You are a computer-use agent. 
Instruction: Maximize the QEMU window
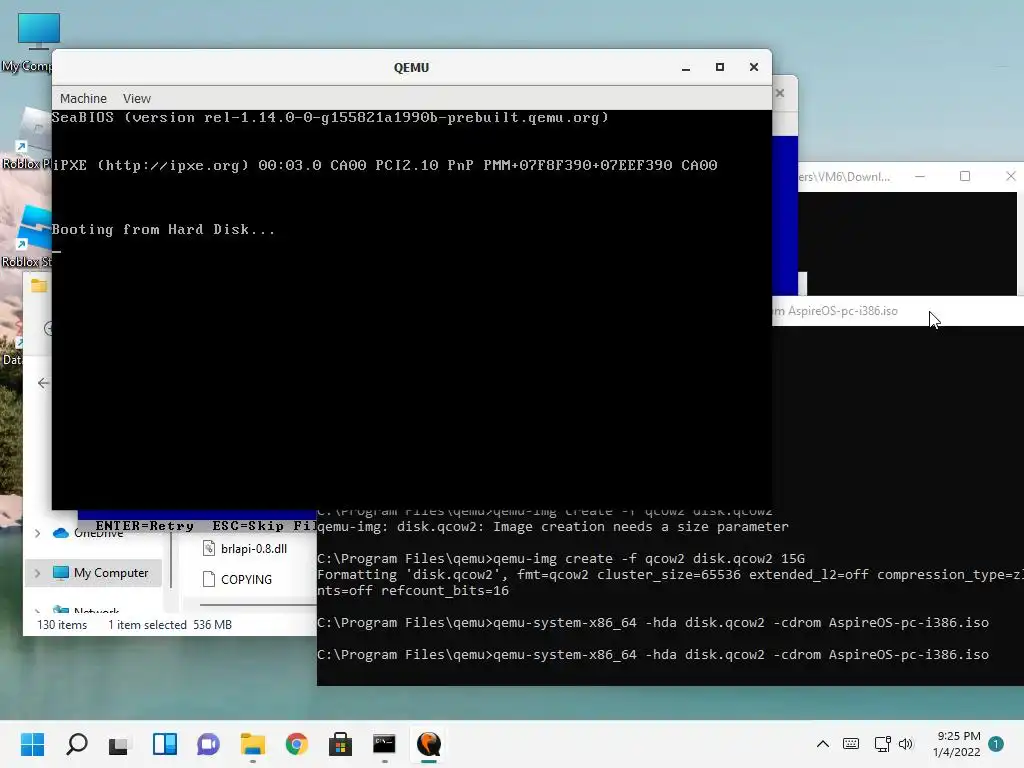point(720,67)
